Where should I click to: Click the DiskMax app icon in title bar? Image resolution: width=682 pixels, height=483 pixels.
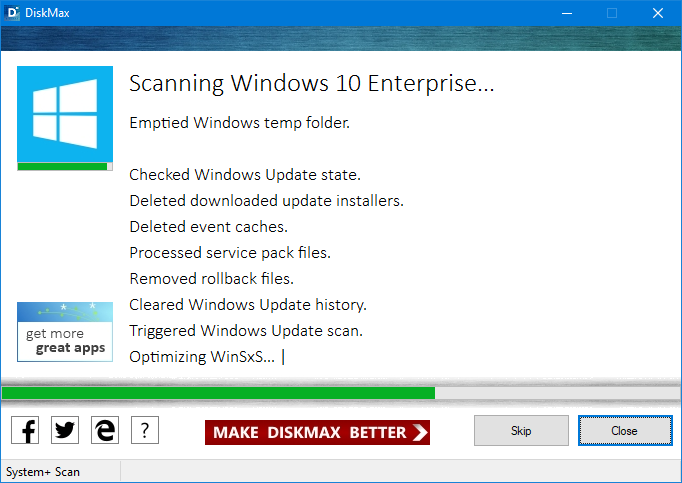coord(12,13)
